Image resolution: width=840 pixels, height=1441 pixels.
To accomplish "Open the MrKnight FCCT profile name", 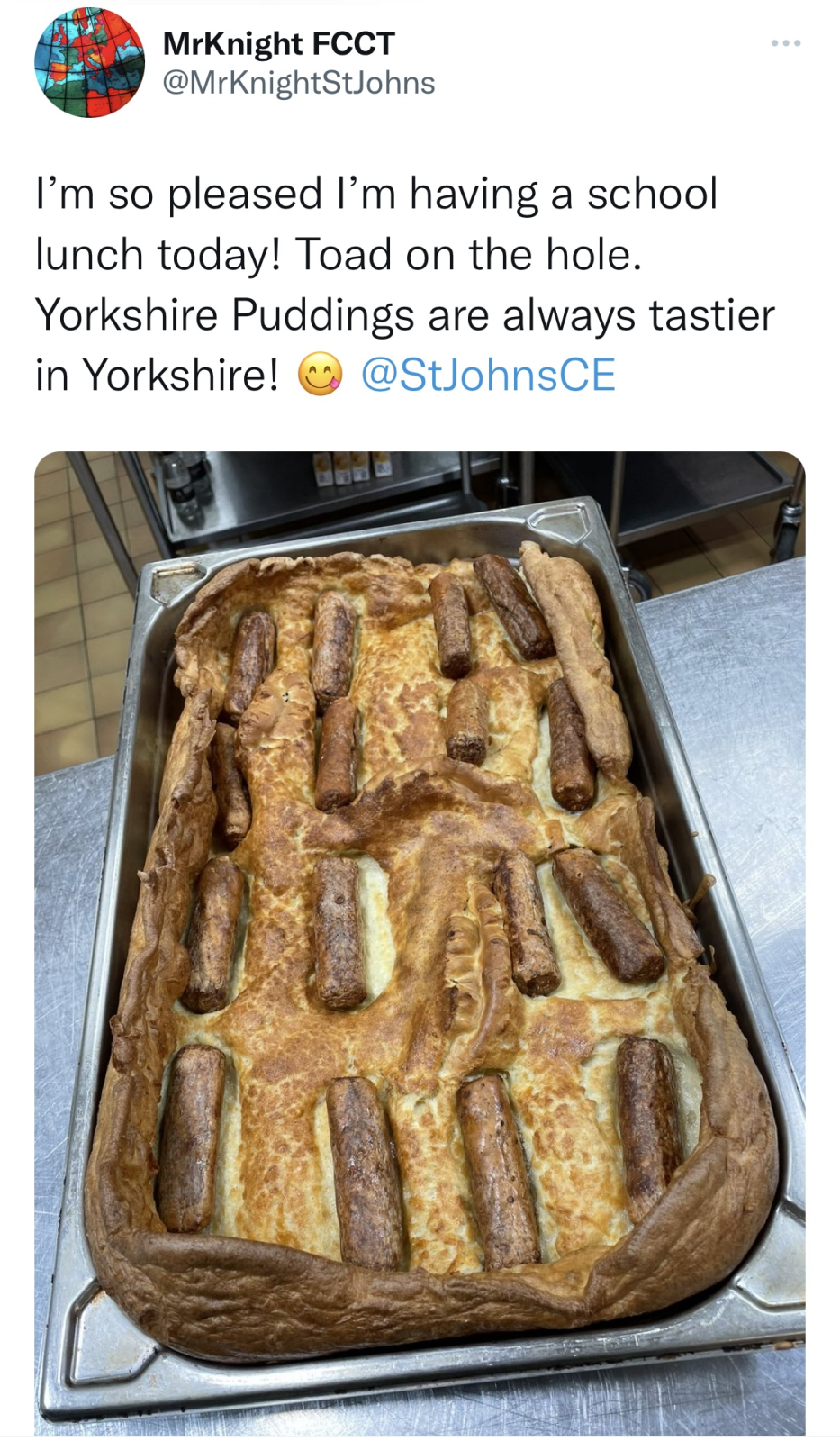I will 278,43.
